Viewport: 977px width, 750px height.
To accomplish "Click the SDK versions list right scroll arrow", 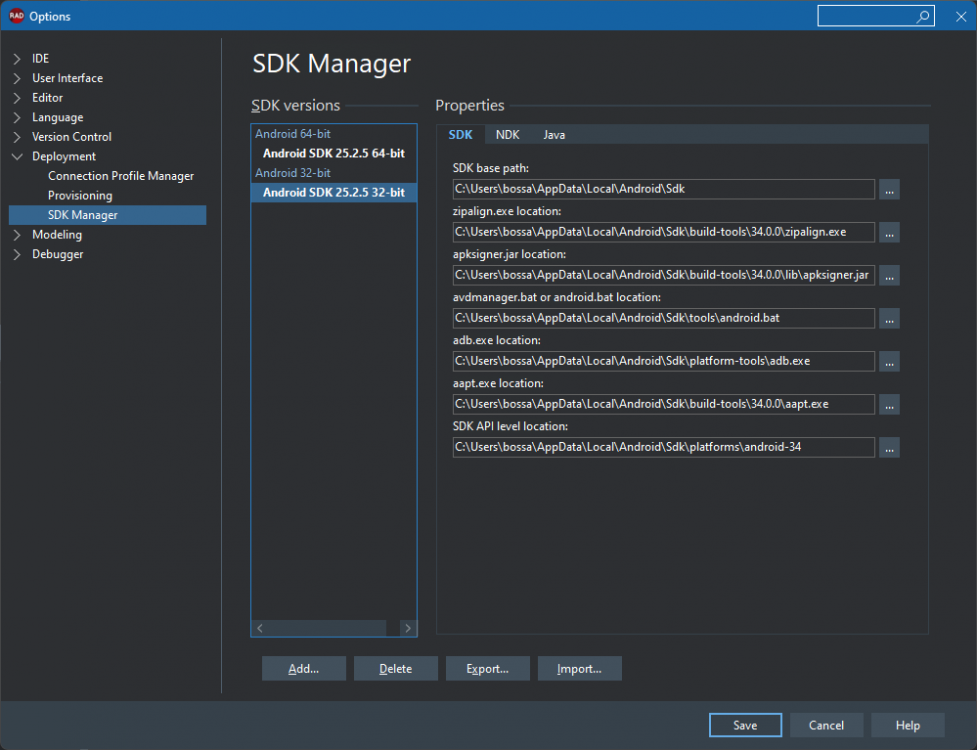I will (x=408, y=629).
